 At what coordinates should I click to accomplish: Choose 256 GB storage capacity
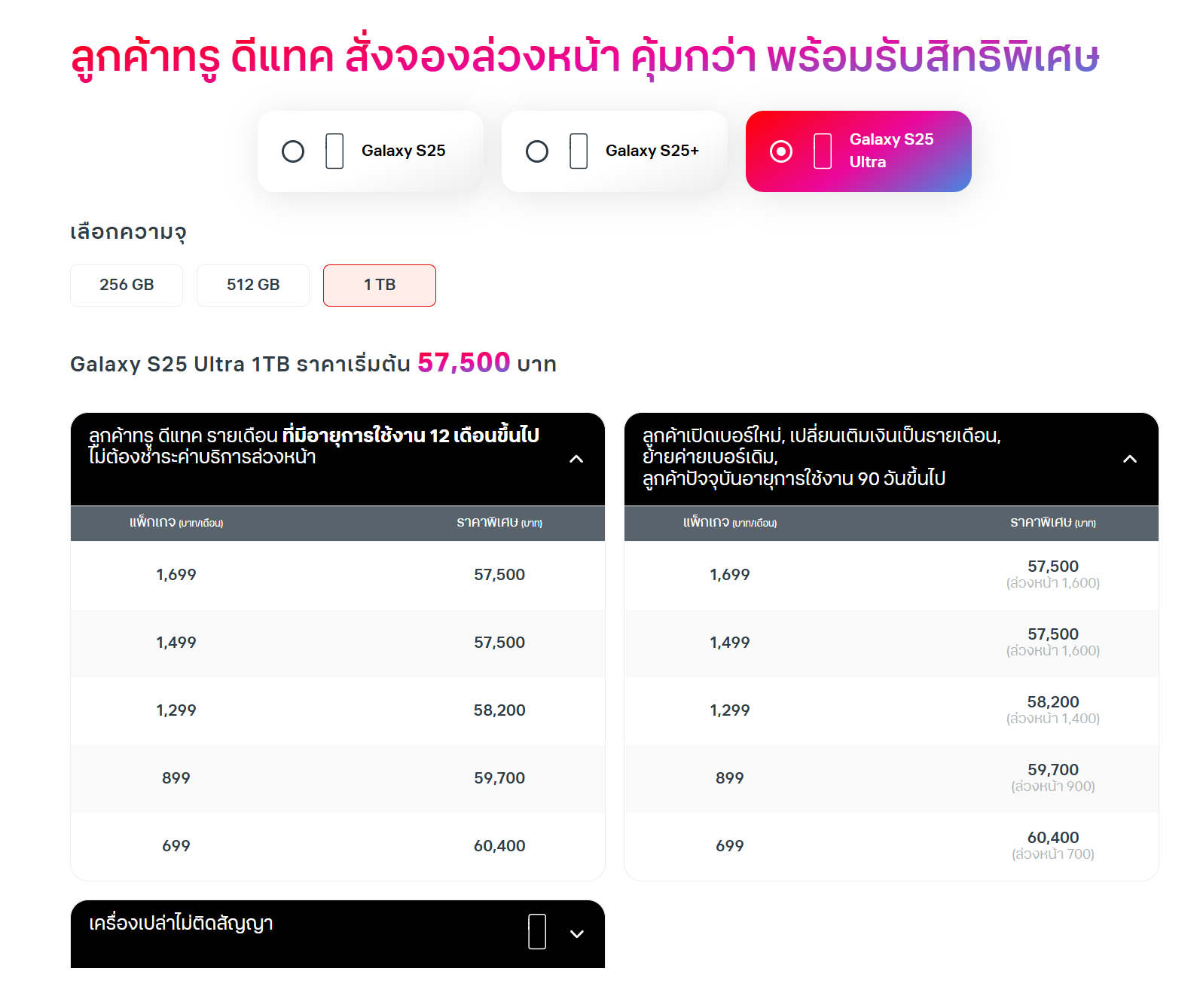[127, 285]
